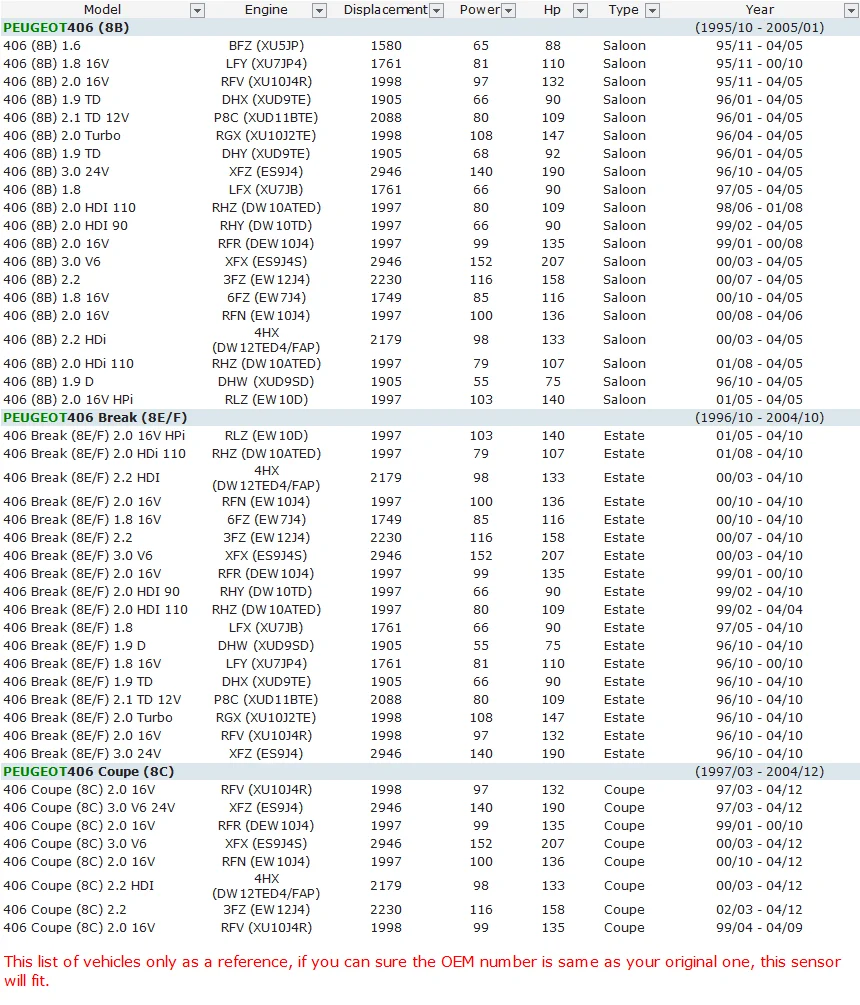
Task: Select 406 (8B) 1.9 D model cell
Action: [x=48, y=381]
